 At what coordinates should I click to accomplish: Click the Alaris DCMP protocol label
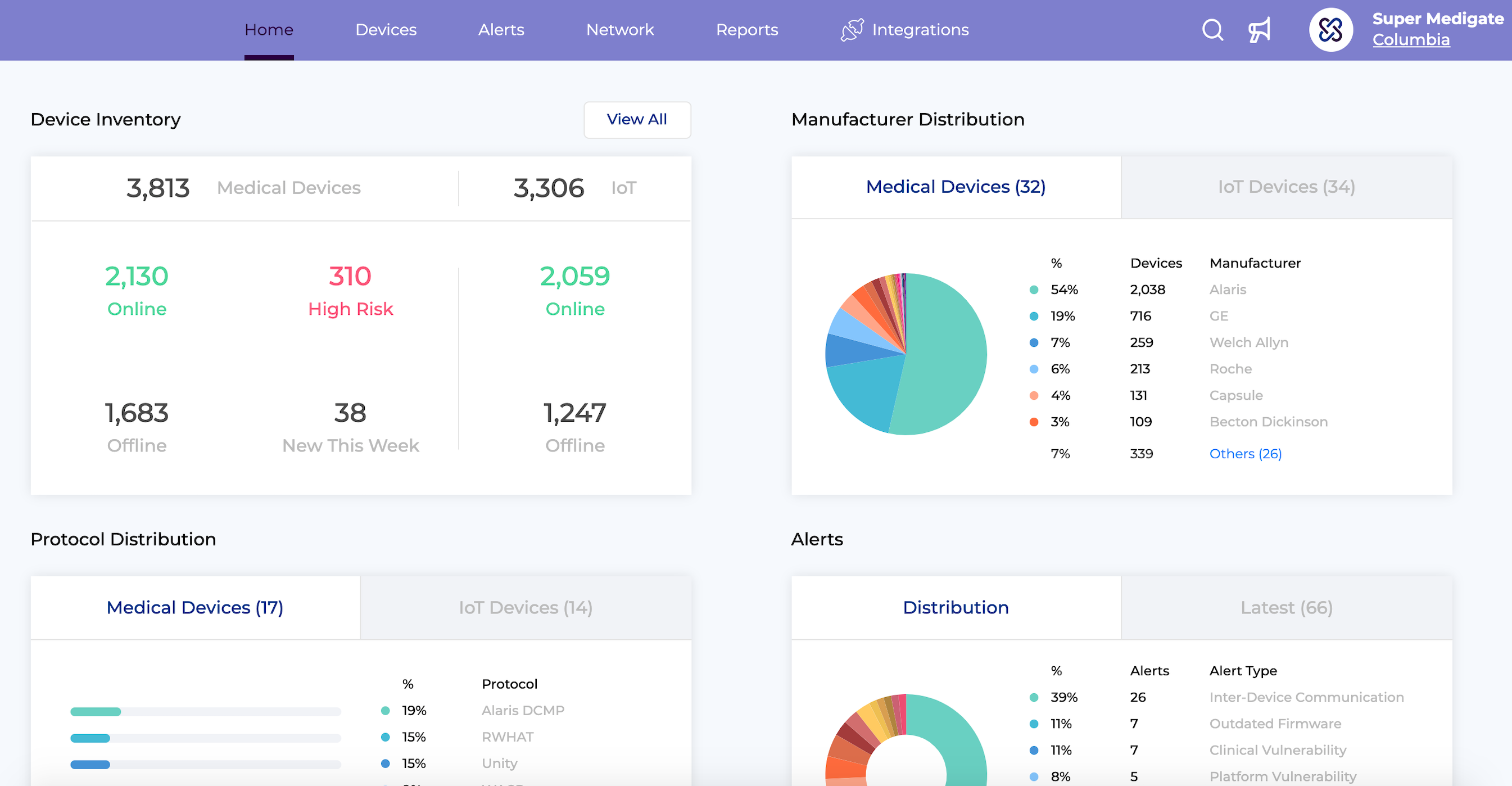[x=523, y=710]
